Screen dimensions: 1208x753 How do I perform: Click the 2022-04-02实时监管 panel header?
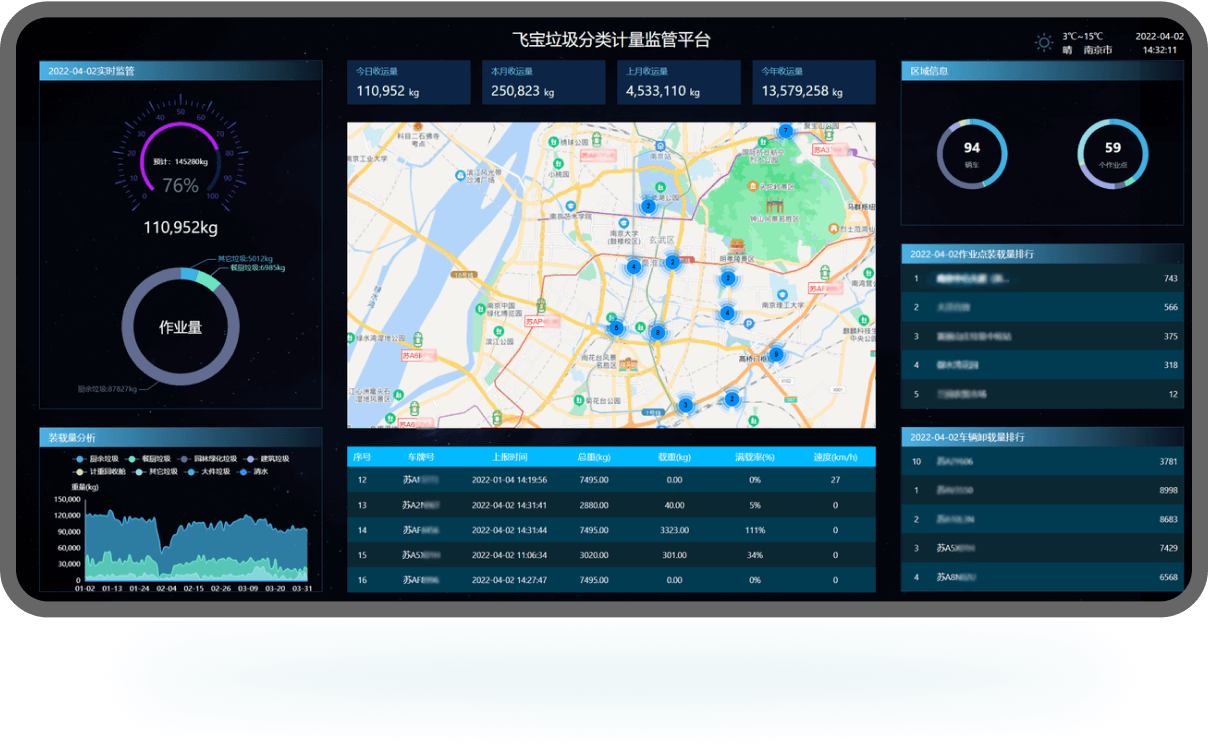[x=181, y=70]
